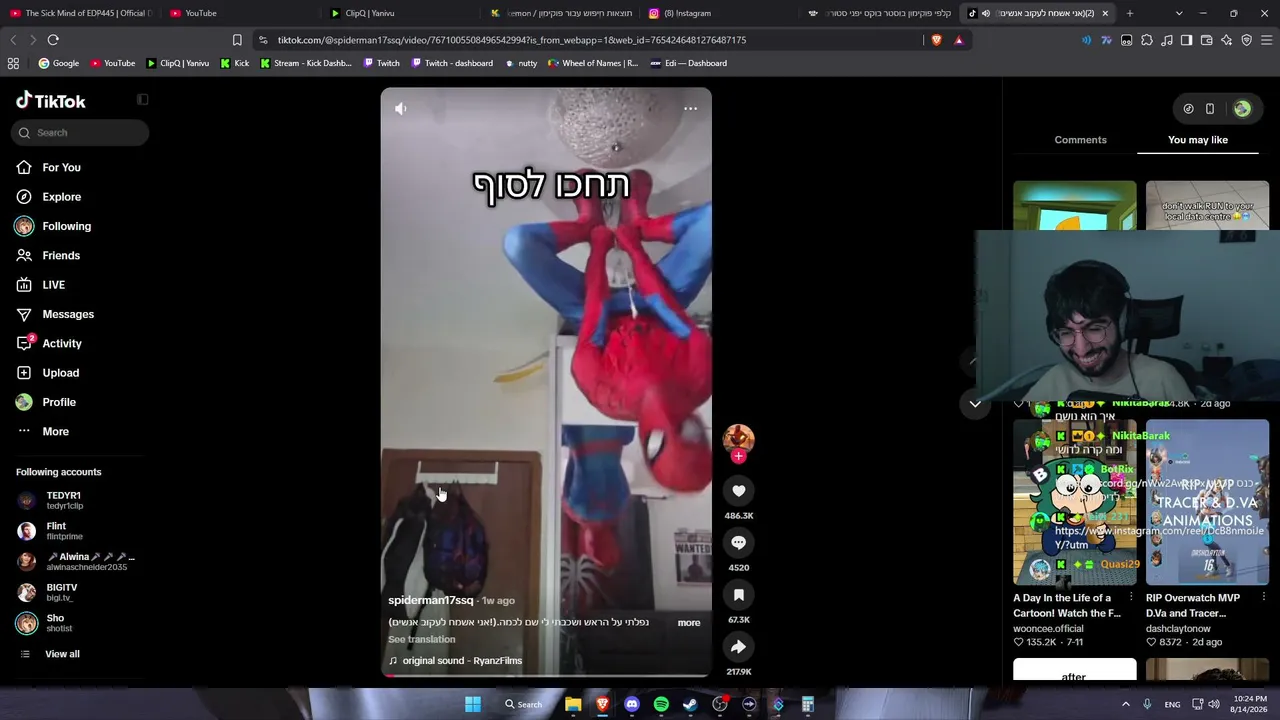Open options for the Cartoon video card
The height and width of the screenshot is (720, 1280).
pyautogui.click(x=1131, y=598)
